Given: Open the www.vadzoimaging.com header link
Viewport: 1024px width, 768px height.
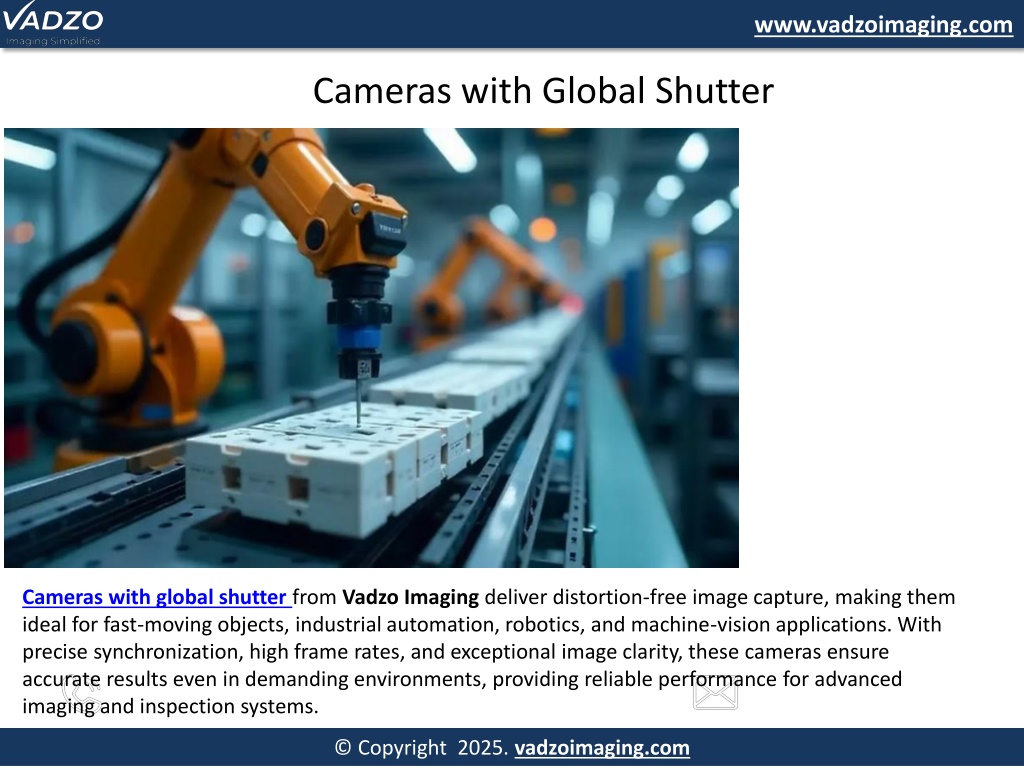Looking at the screenshot, I should (x=883, y=25).
